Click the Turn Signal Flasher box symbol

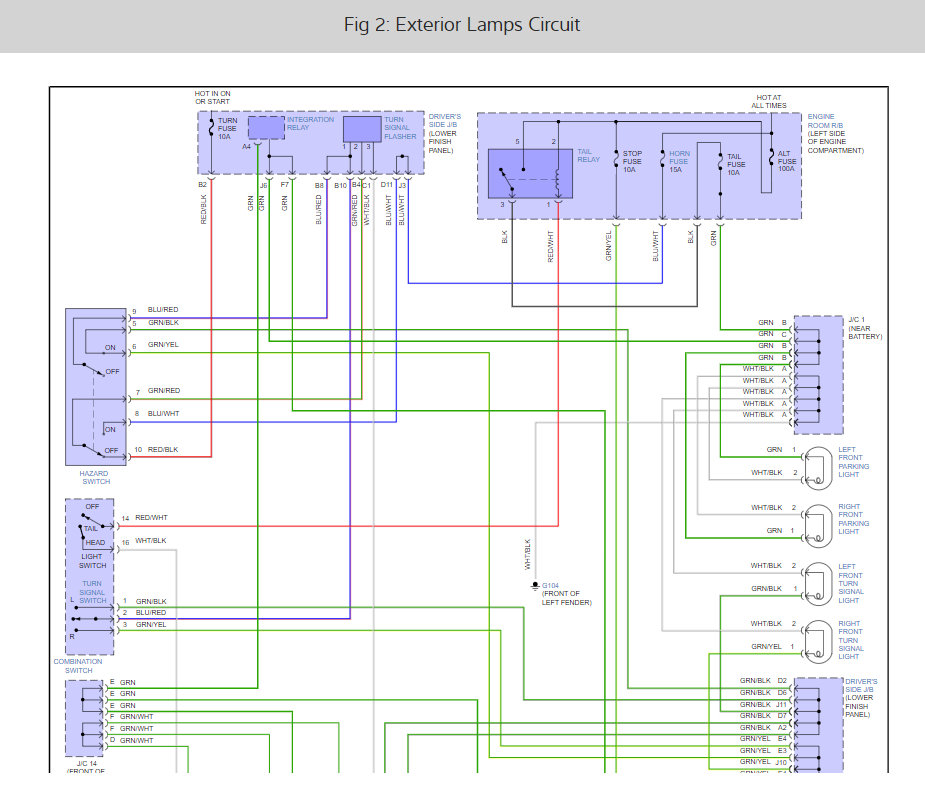coord(362,129)
